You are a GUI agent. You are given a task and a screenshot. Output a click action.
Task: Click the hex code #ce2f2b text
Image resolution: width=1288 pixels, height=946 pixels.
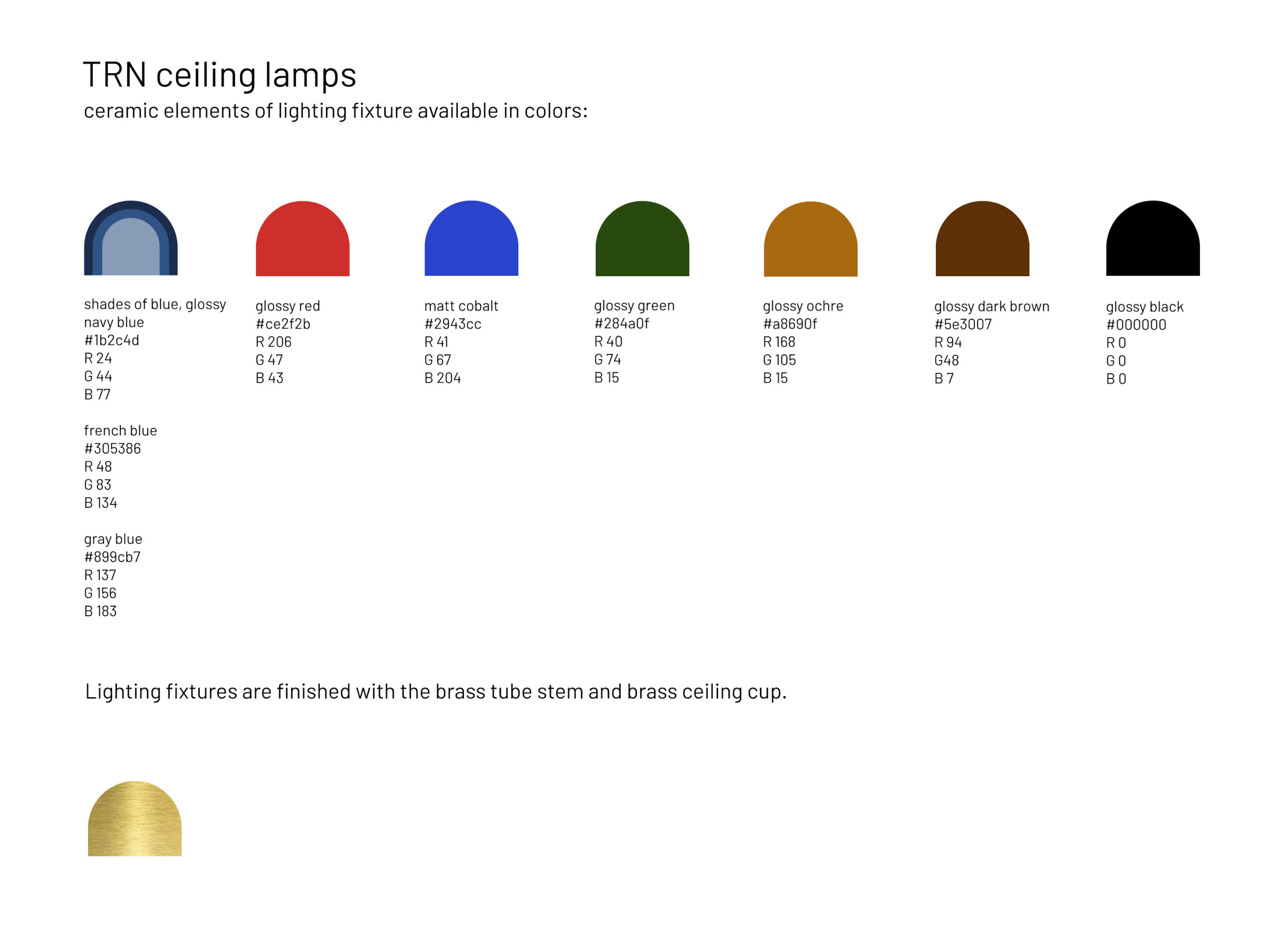[283, 324]
